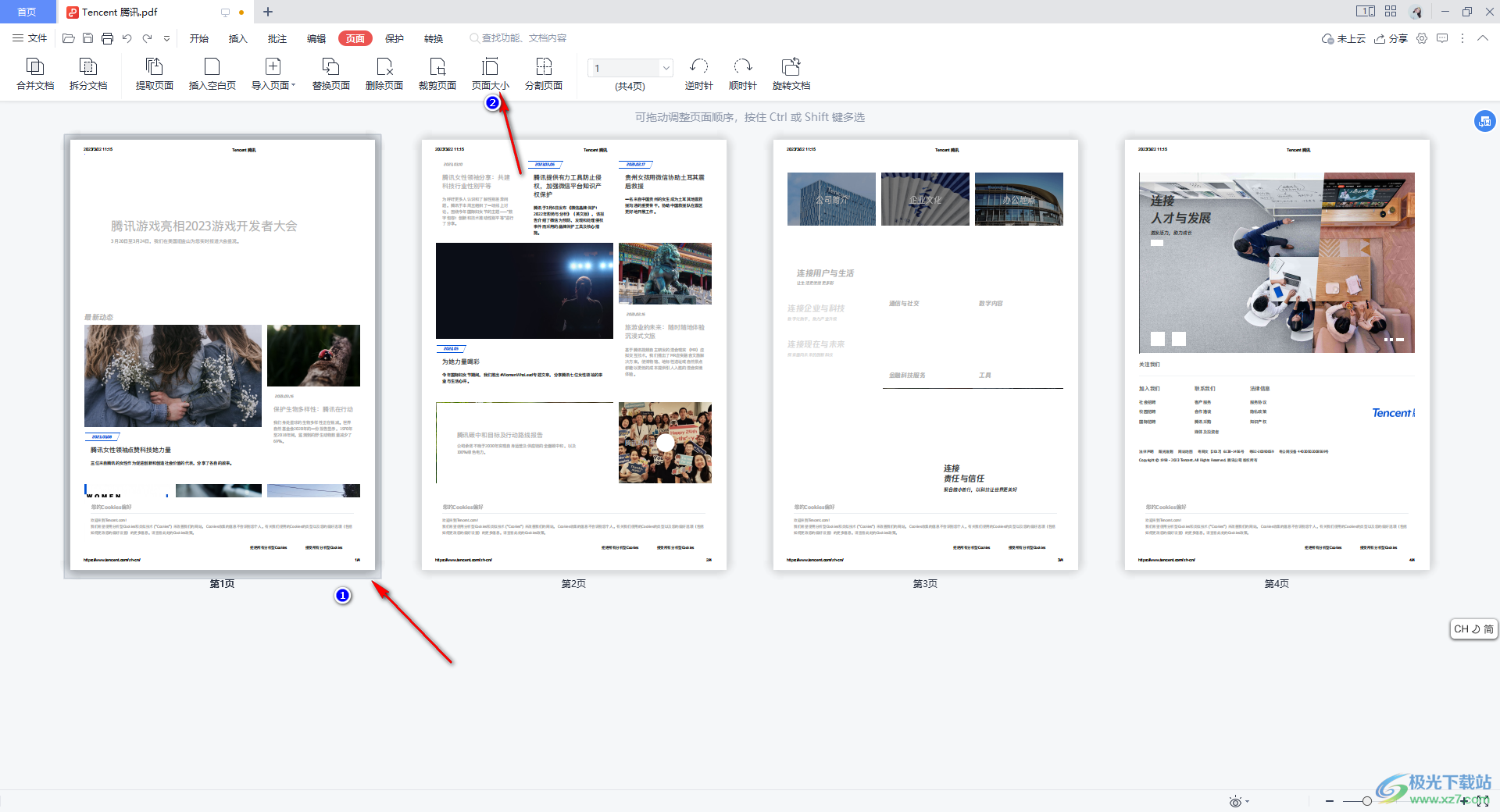1500x812 pixels.
Task: Switch to the 插入 tab
Action: point(237,38)
